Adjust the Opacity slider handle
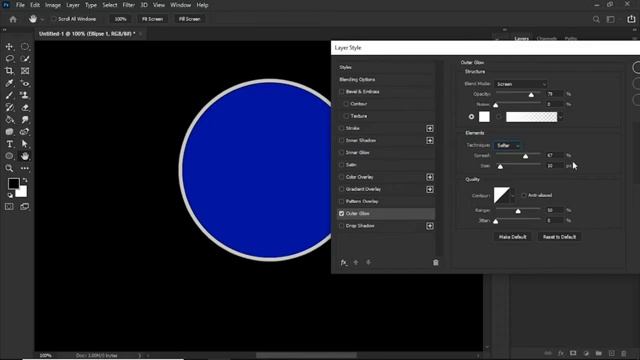This screenshot has height=360, width=640. tap(531, 95)
